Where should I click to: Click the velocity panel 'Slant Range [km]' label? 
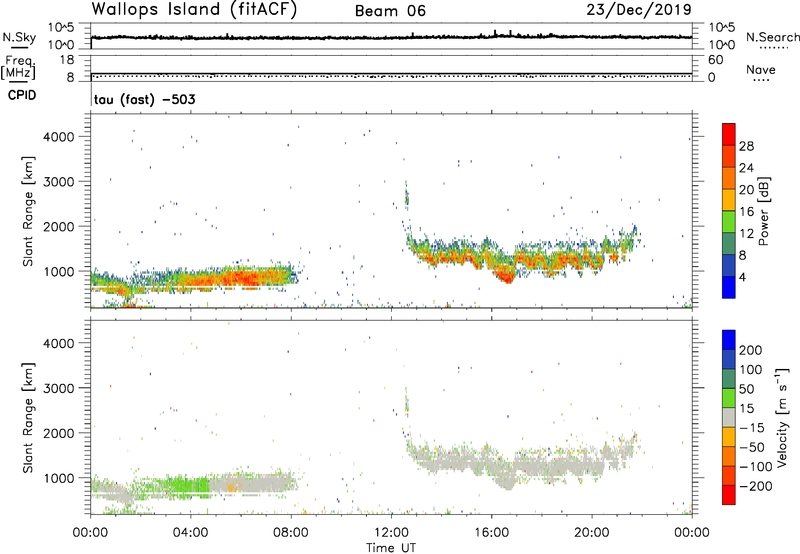coord(28,418)
